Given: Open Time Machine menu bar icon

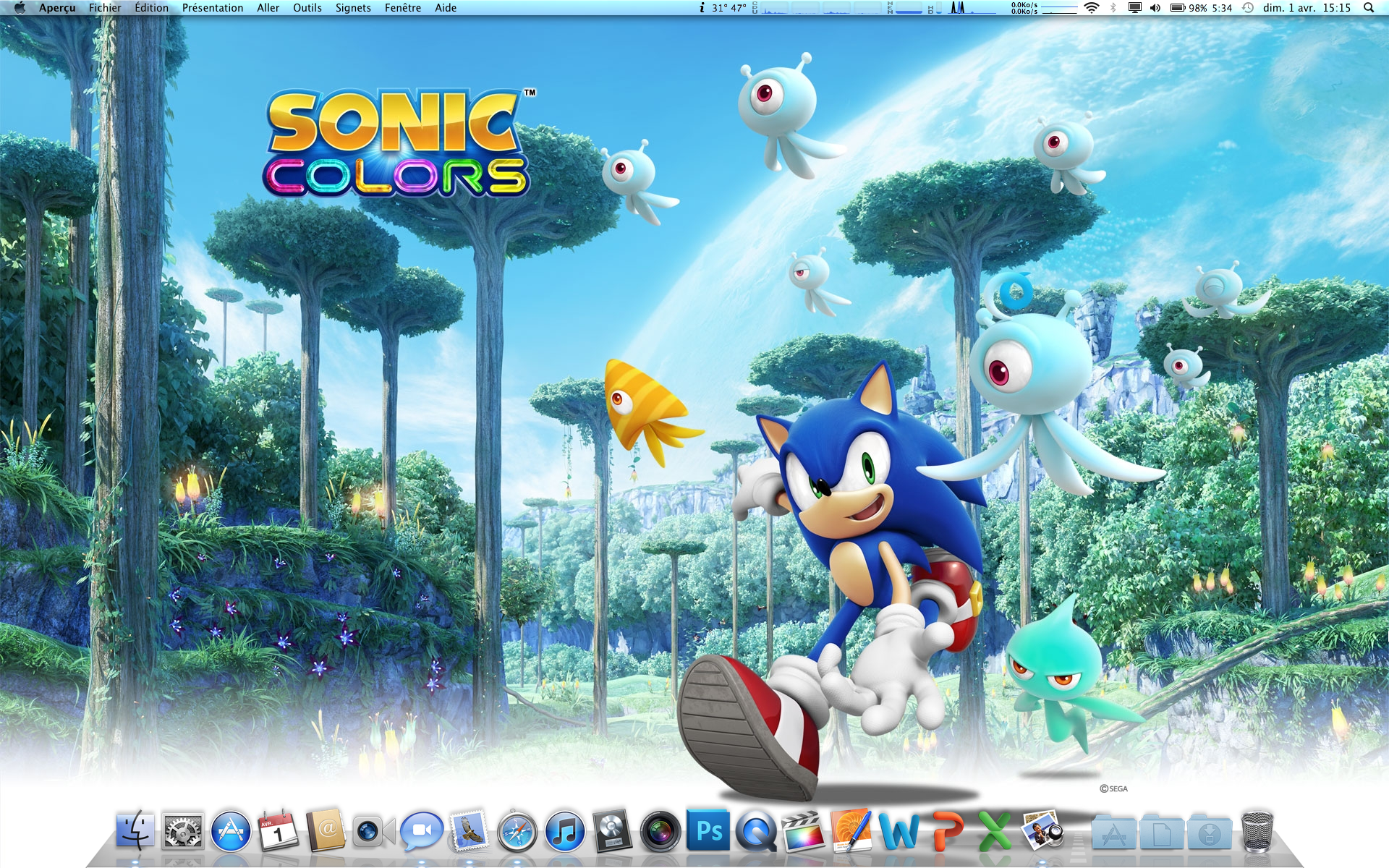Looking at the screenshot, I should [1248, 8].
